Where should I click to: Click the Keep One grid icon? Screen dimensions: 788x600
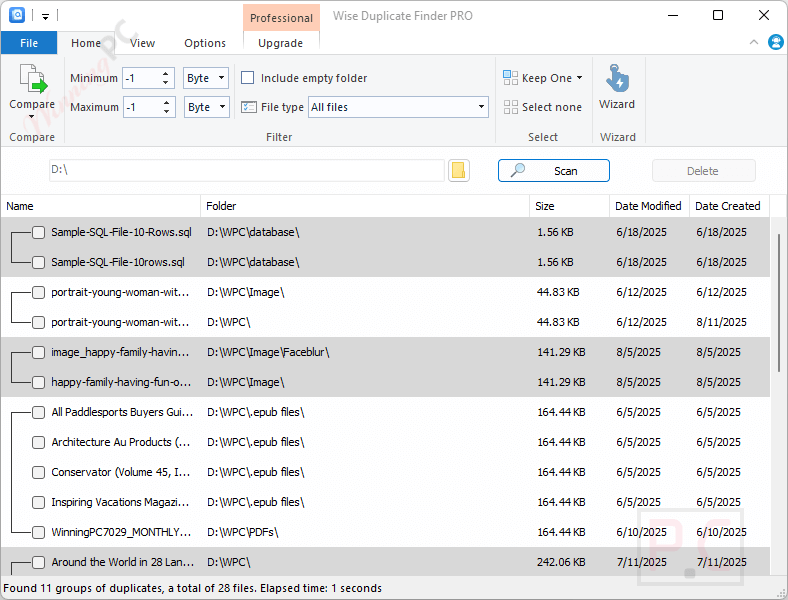pos(510,77)
